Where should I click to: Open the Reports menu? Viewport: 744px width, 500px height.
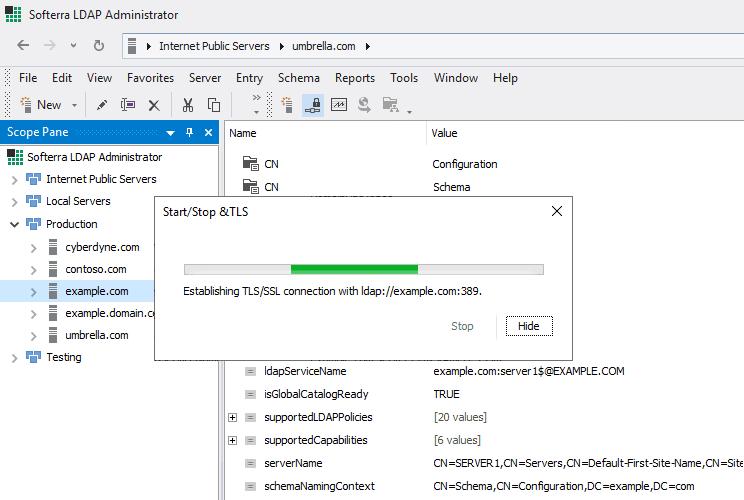click(355, 78)
